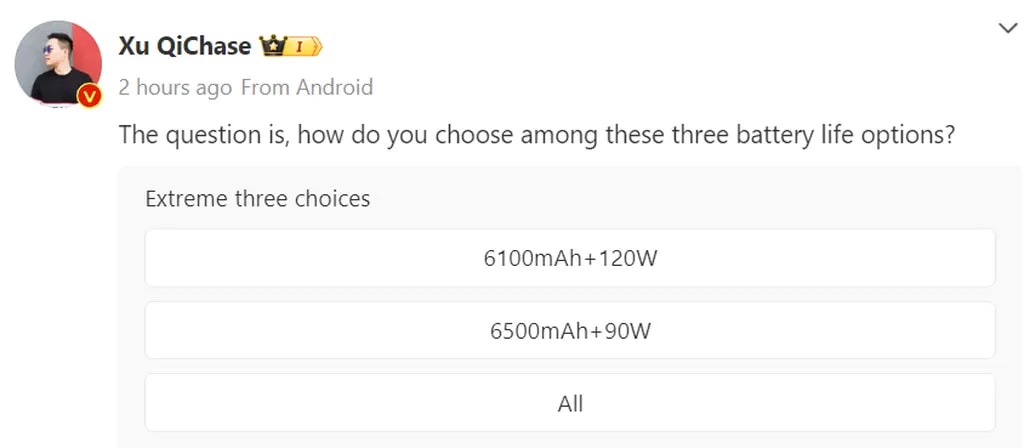
Task: Open the post options chevron menu
Action: pyautogui.click(x=1007, y=28)
